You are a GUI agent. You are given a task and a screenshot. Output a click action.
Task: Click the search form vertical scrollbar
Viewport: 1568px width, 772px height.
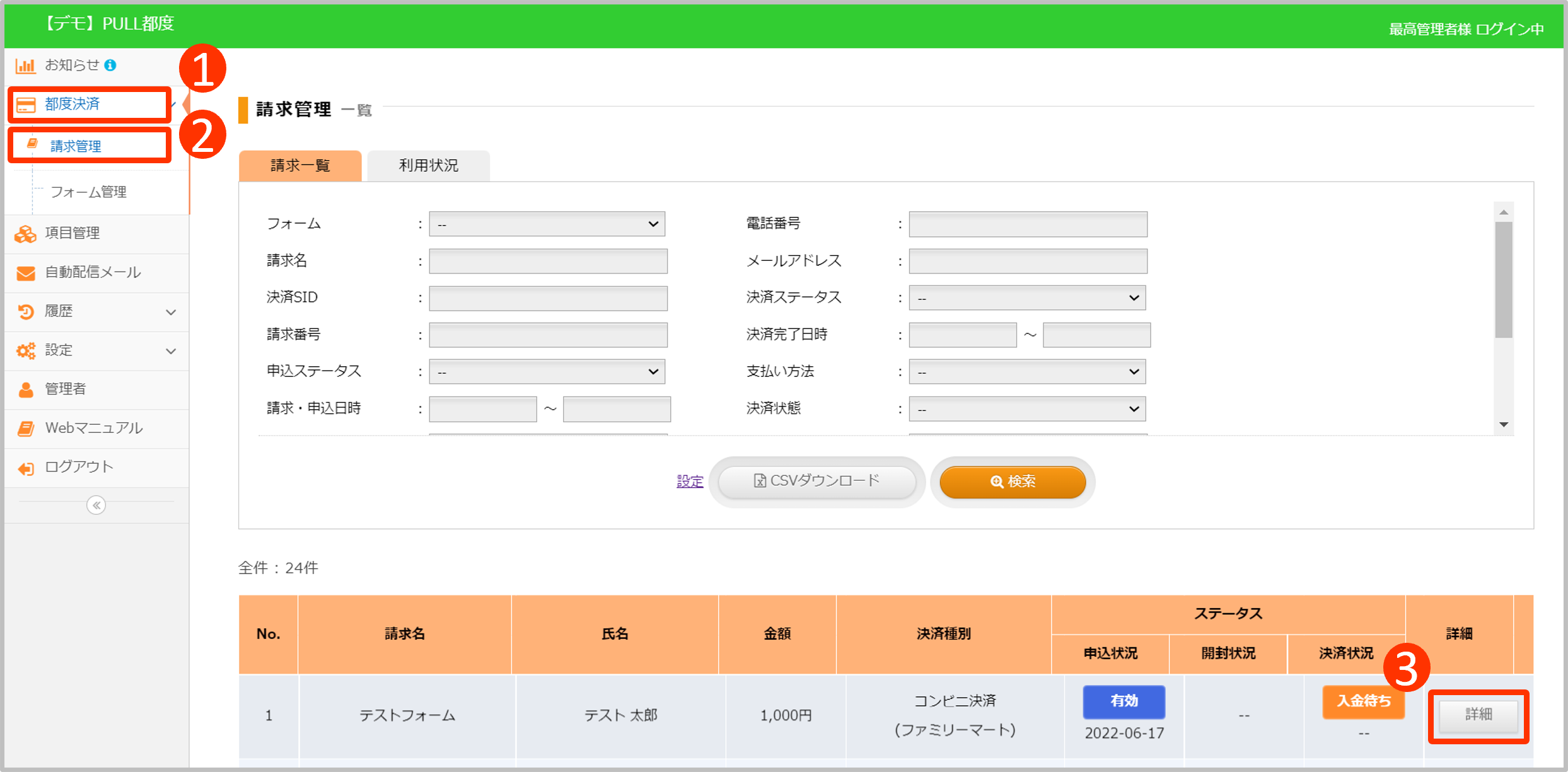(1504, 280)
